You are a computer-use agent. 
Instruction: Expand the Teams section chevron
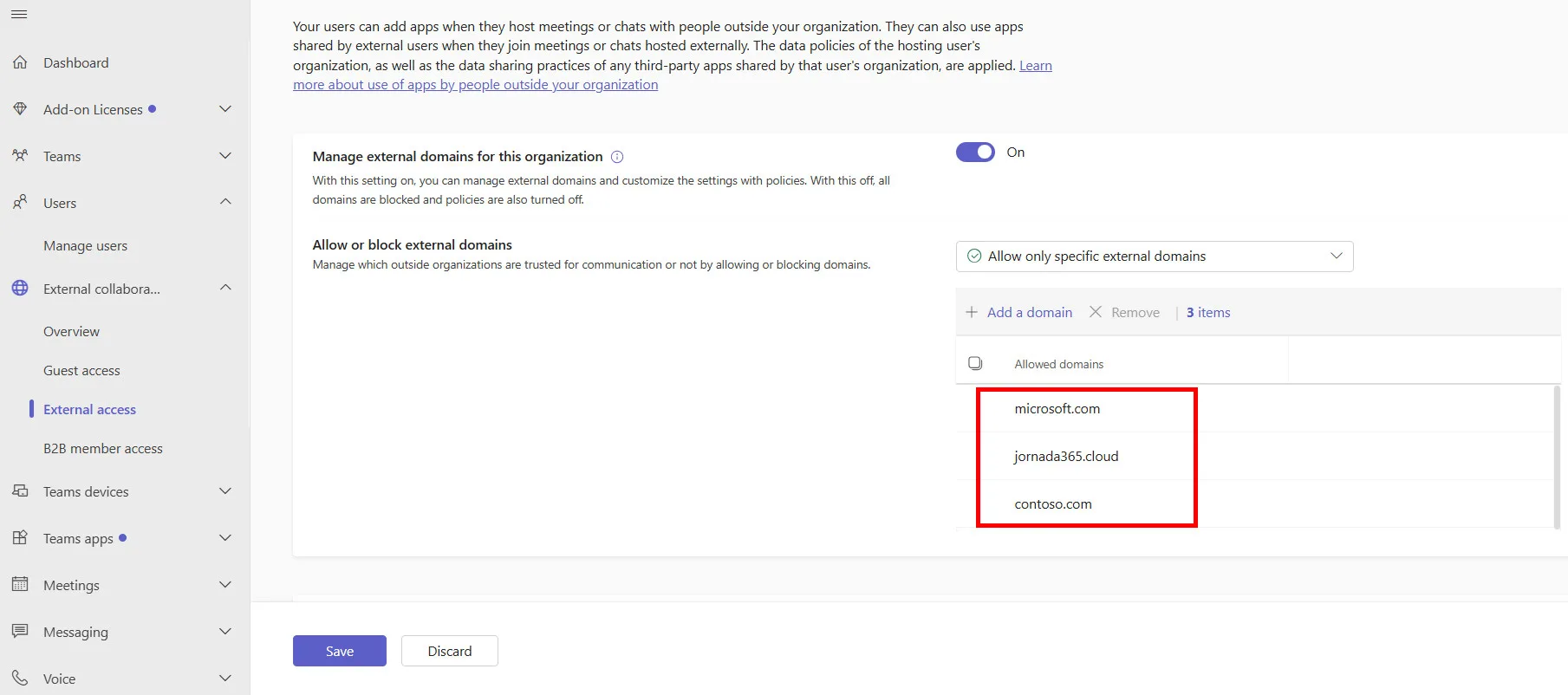[x=225, y=156]
